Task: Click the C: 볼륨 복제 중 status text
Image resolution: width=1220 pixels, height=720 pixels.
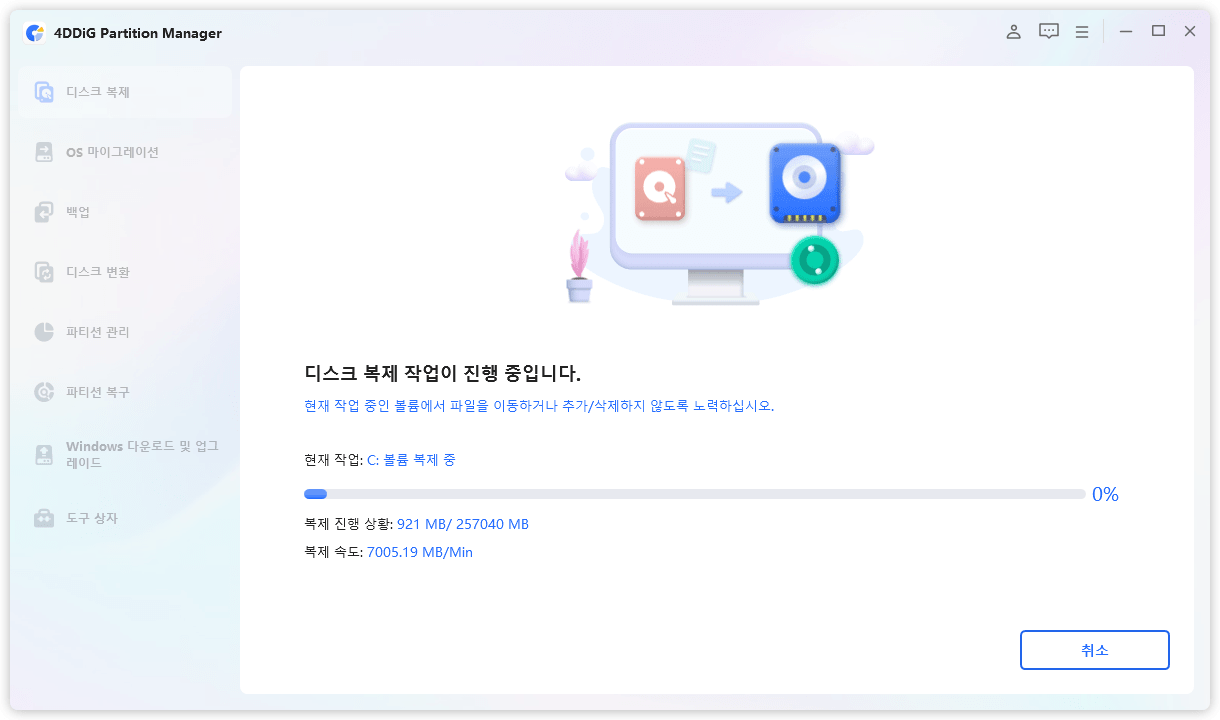Action: point(411,460)
